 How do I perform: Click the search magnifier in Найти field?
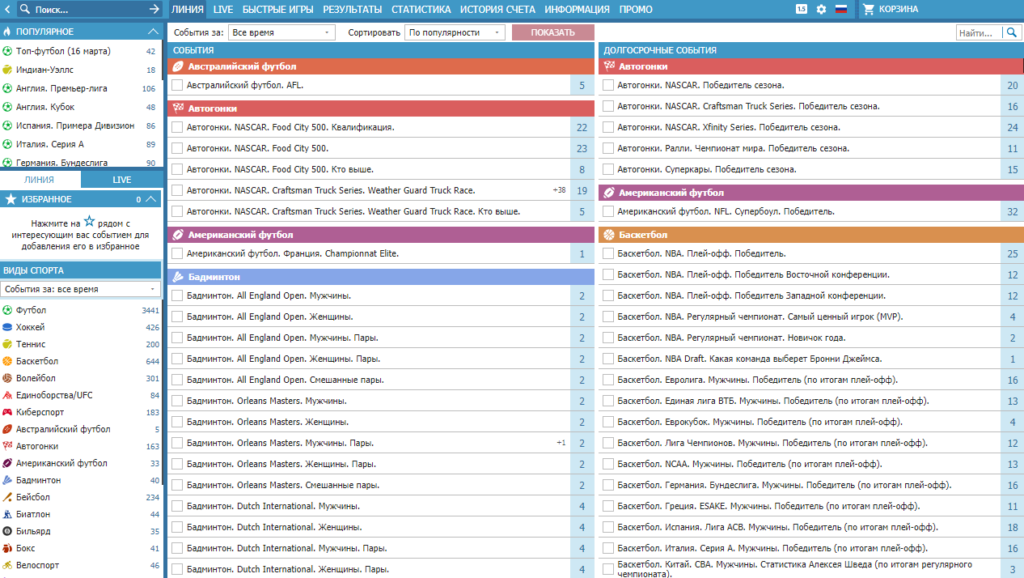[x=1012, y=32]
